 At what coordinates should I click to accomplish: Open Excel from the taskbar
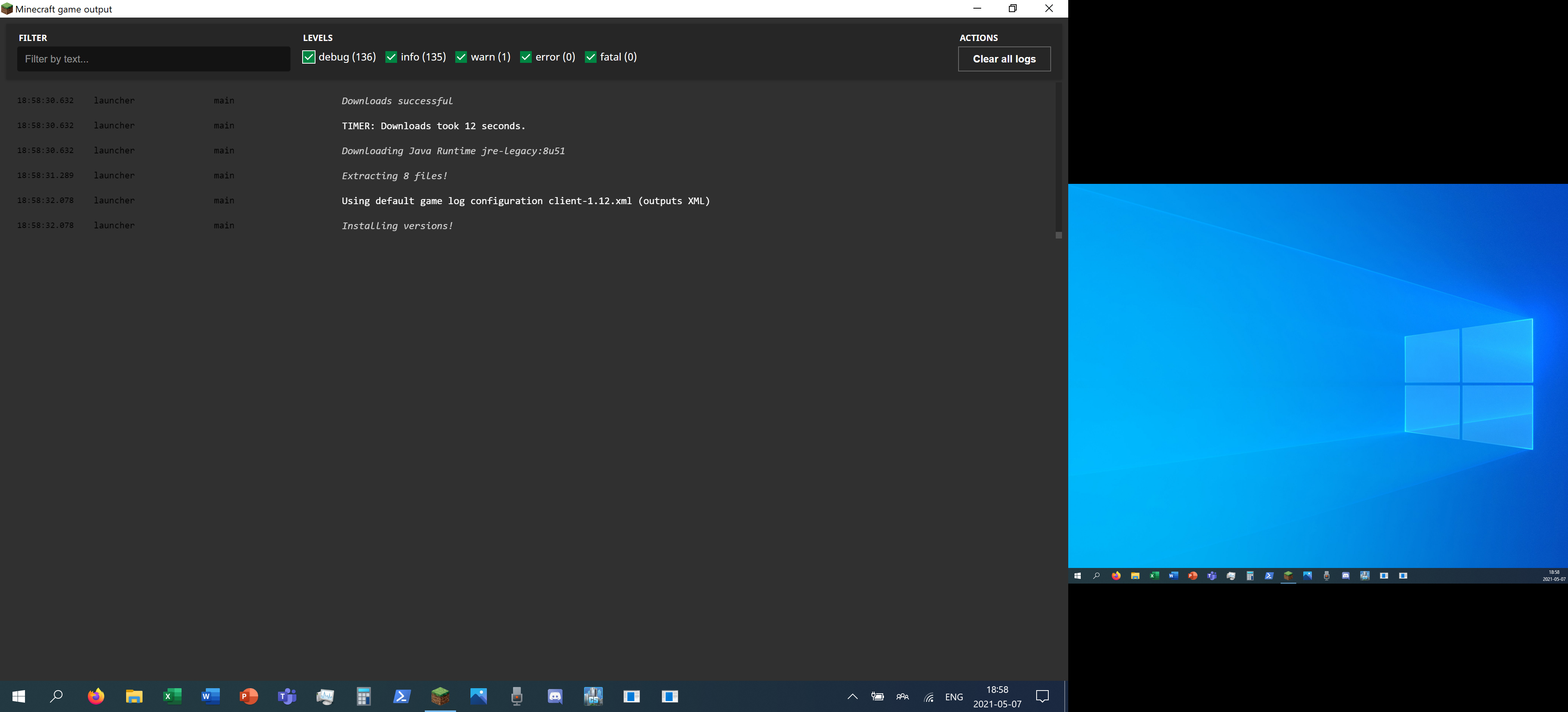[x=172, y=696]
